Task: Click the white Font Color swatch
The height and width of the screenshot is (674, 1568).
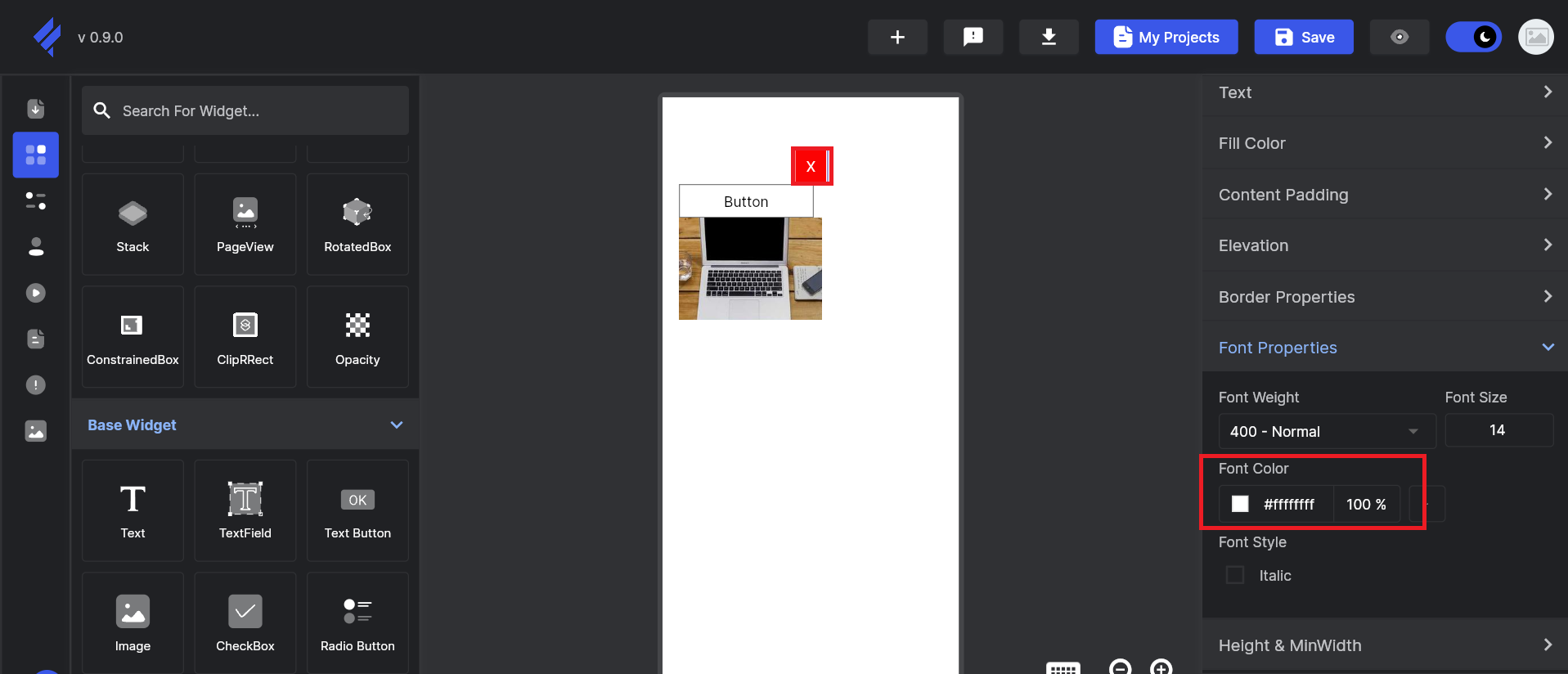Action: (x=1240, y=504)
